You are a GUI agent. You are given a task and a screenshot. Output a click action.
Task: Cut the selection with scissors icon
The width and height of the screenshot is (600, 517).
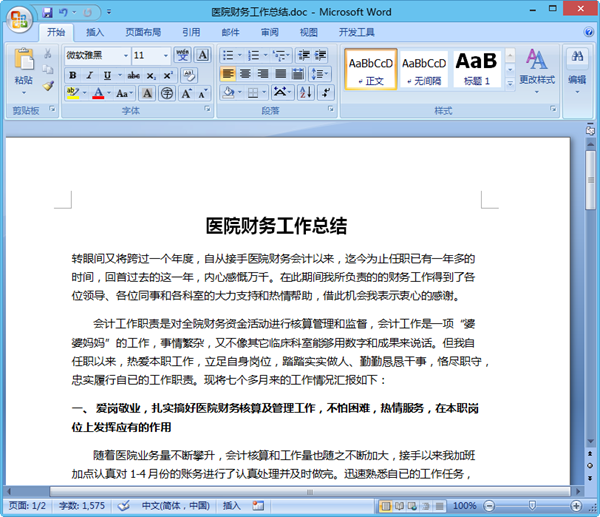click(x=48, y=54)
